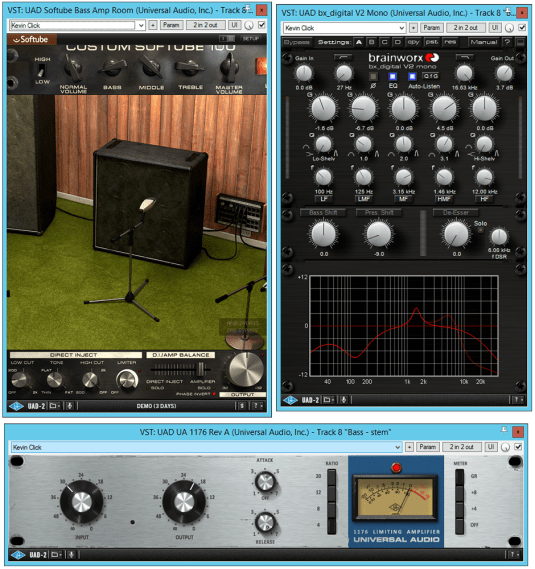Click screen icon right of bx_digital help button
The width and height of the screenshot is (535, 569).
520,42
